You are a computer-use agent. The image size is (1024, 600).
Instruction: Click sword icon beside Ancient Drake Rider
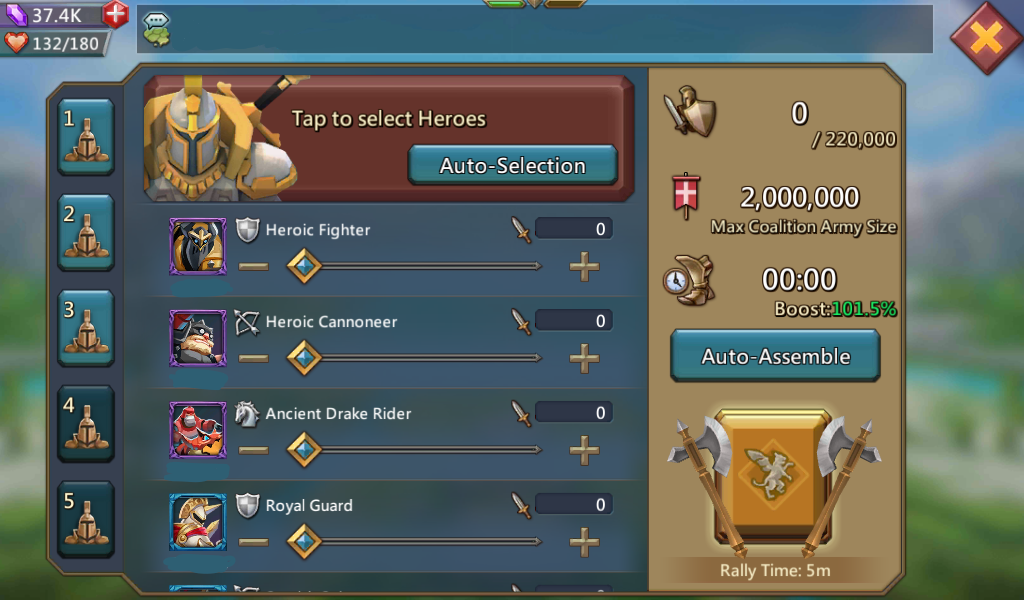tap(520, 413)
